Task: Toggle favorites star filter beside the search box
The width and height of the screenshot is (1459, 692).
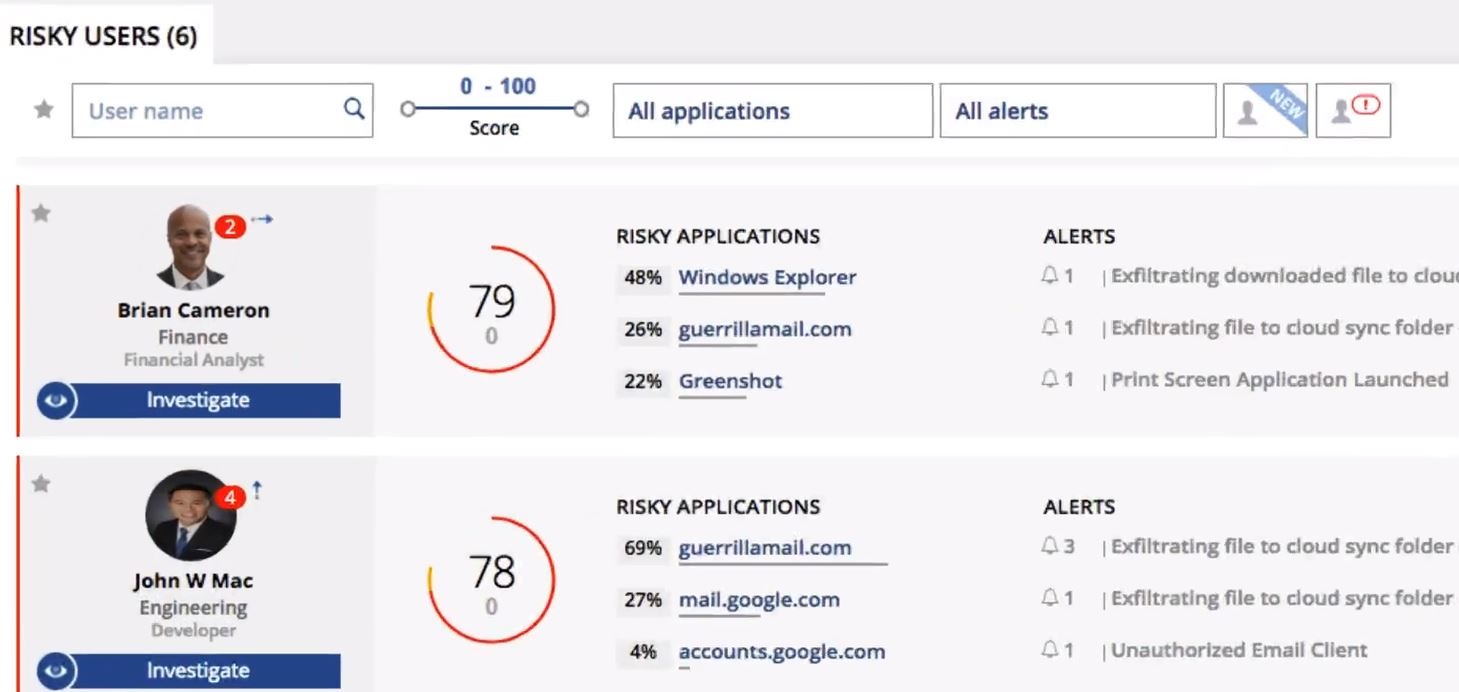Action: 44,110
